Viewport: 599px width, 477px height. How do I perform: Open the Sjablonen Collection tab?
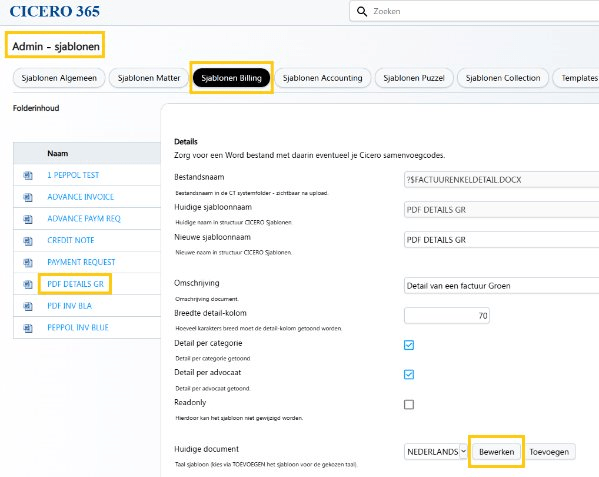click(503, 78)
